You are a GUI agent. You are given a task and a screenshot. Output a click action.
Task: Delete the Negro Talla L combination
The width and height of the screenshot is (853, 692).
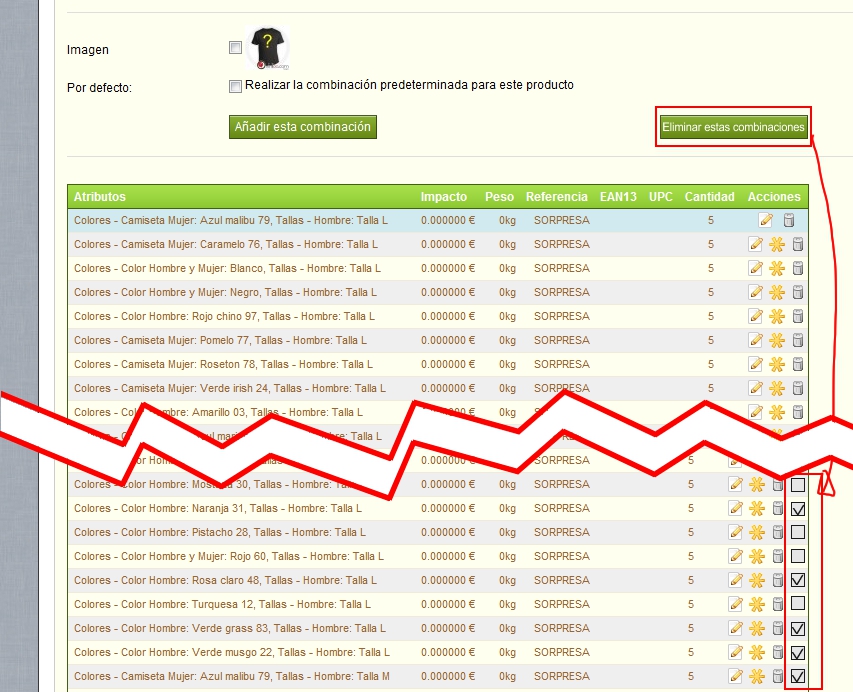pos(798,292)
